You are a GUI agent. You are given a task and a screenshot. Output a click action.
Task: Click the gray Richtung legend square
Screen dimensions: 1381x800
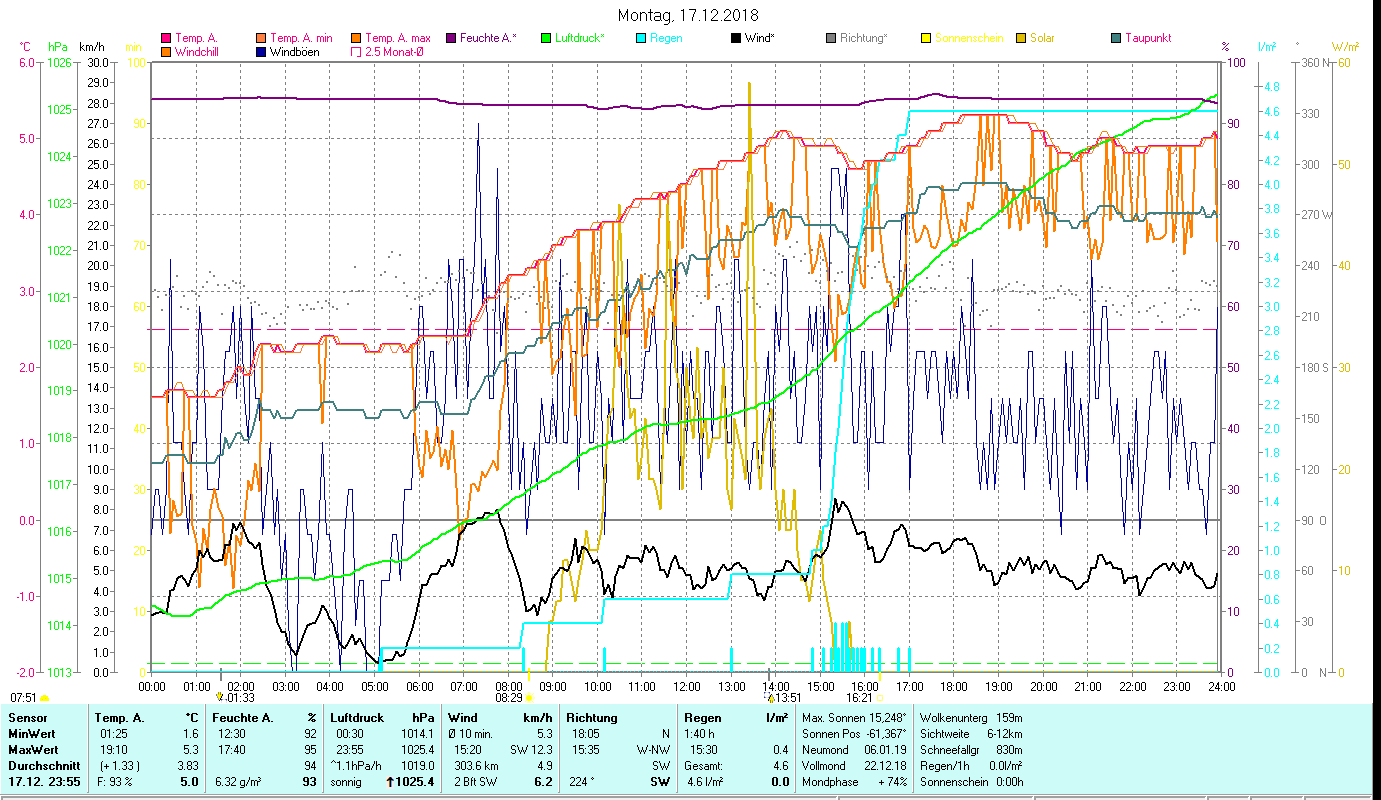[x=830, y=39]
